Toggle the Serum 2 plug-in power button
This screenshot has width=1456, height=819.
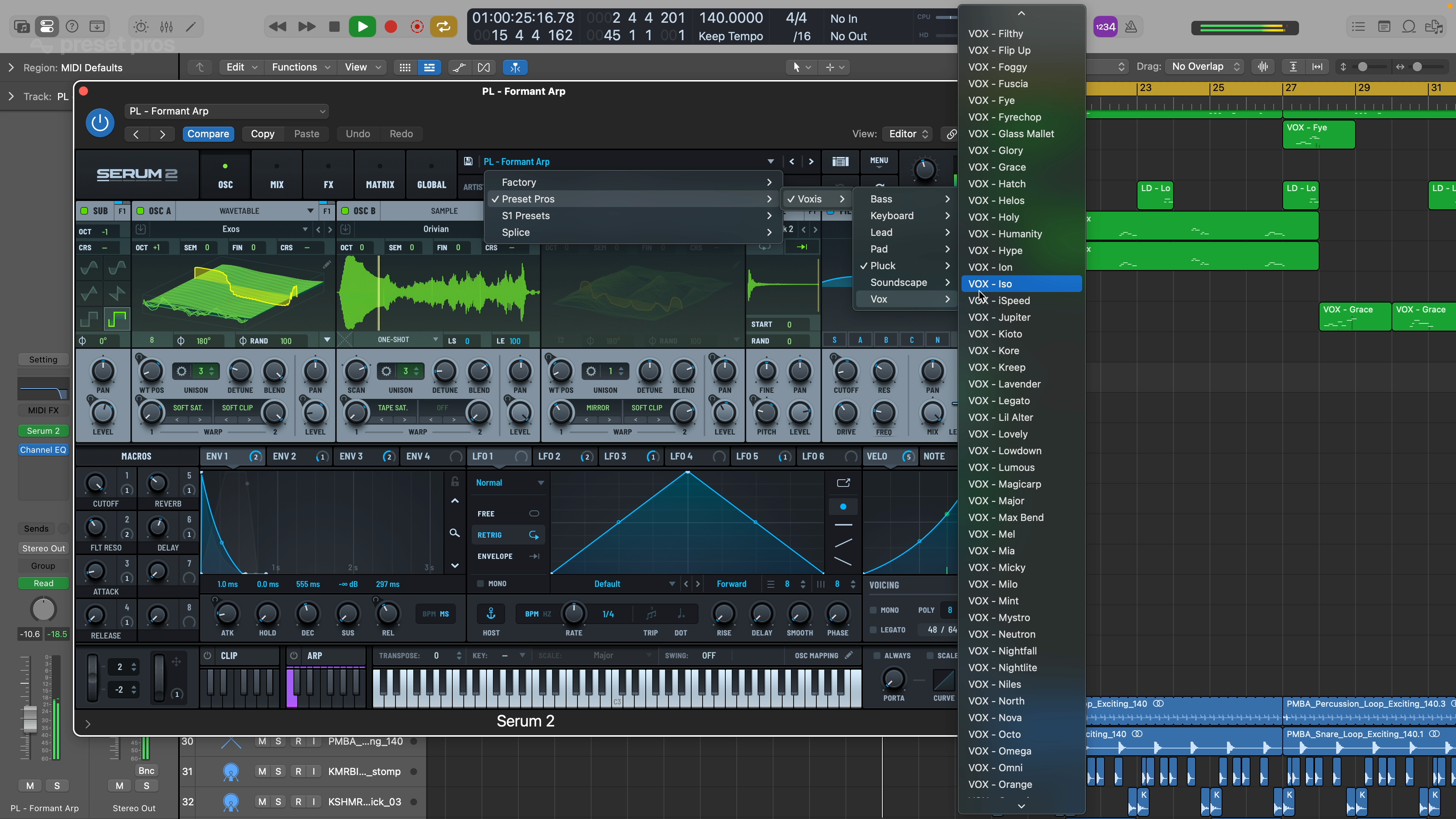100,122
